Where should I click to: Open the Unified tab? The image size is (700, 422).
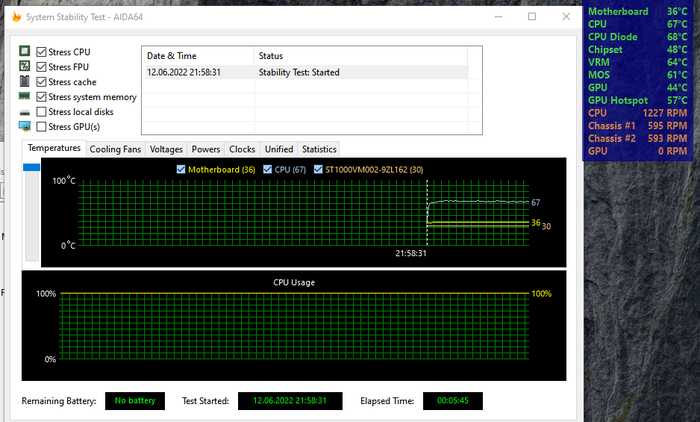coord(279,149)
